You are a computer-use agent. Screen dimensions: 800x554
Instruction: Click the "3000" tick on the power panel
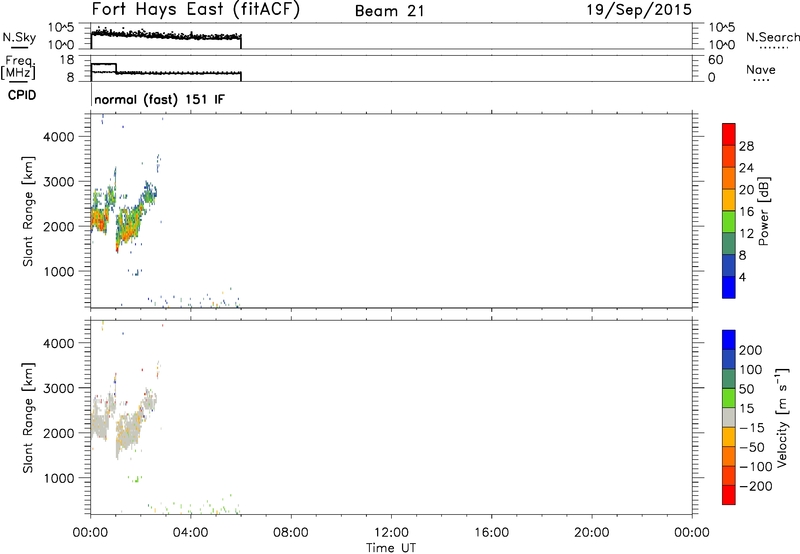point(59,182)
